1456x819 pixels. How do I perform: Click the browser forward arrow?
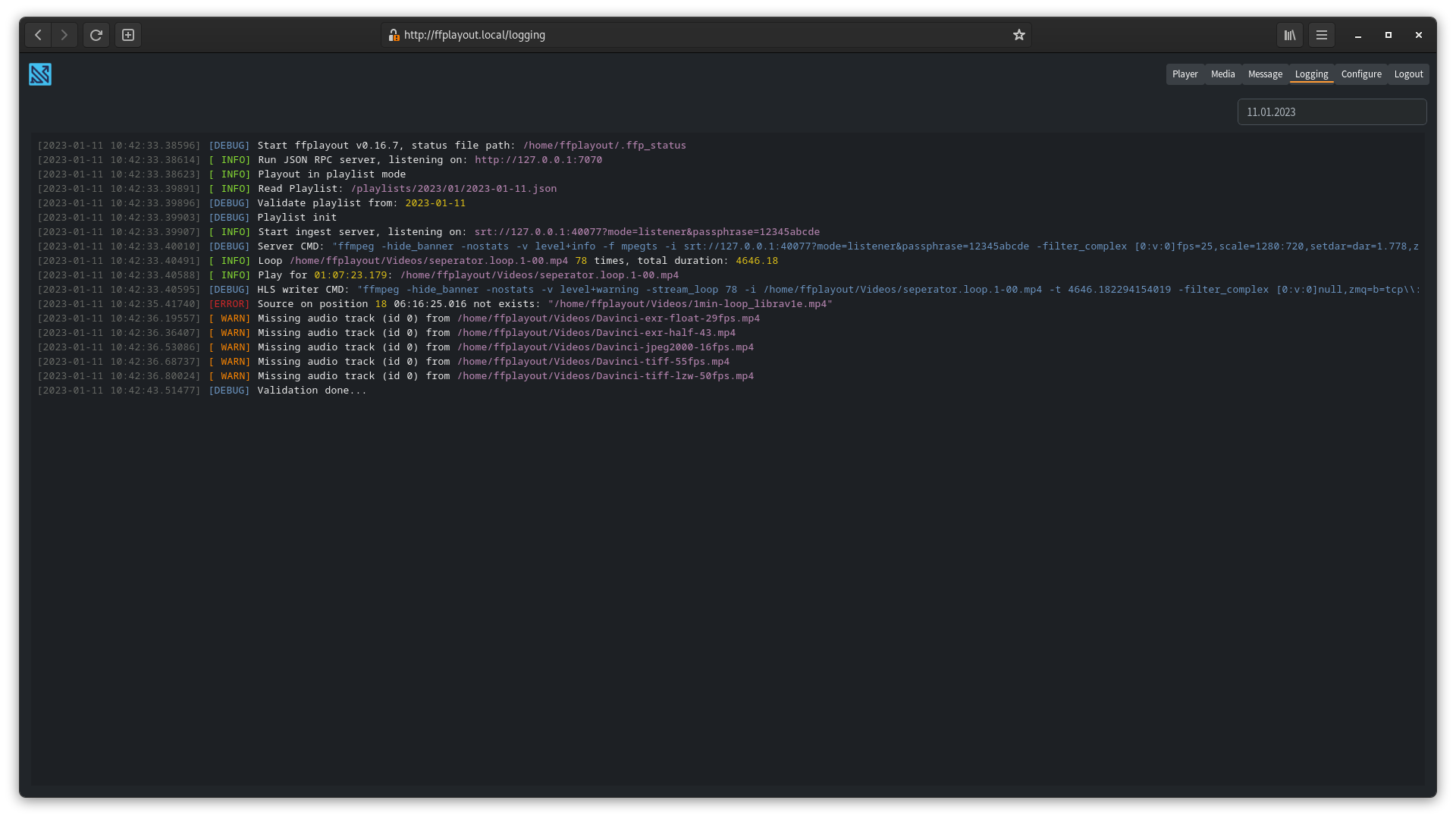[64, 35]
